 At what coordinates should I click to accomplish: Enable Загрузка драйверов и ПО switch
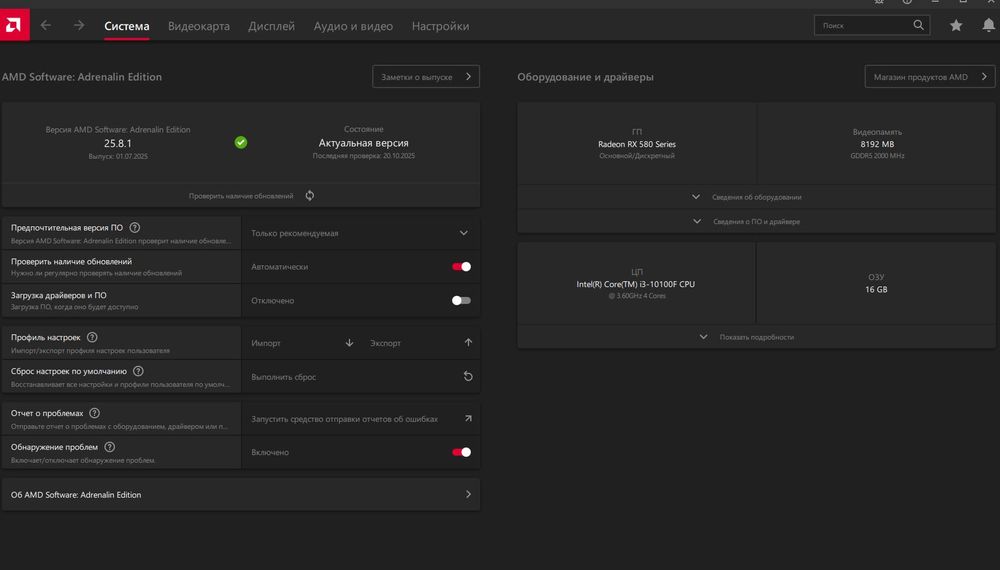click(x=461, y=300)
